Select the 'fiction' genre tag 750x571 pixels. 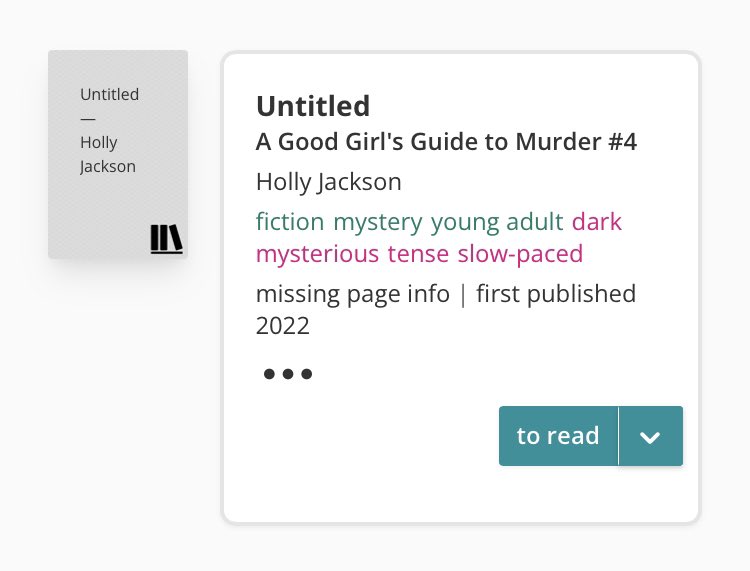click(290, 222)
